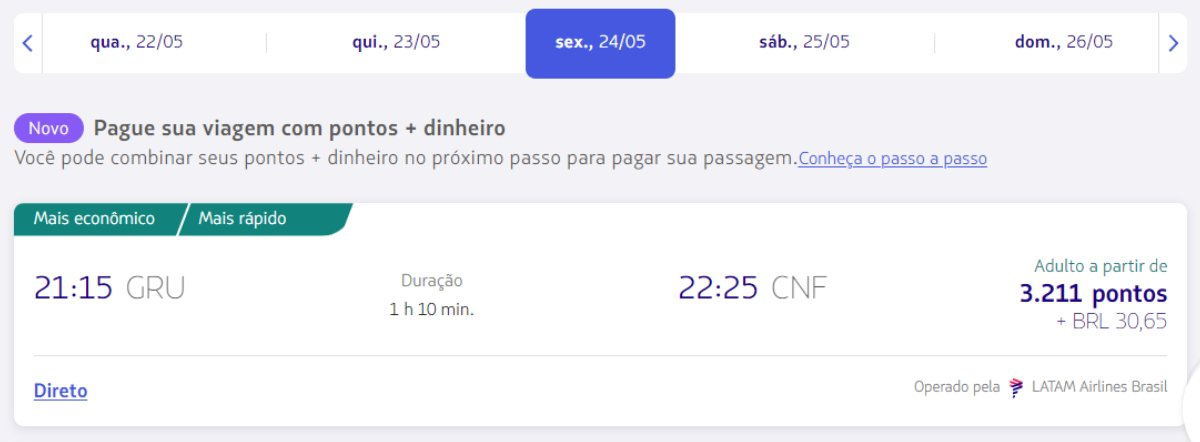1200x442 pixels.
Task: Click the Mais econômico label
Action: [94, 219]
